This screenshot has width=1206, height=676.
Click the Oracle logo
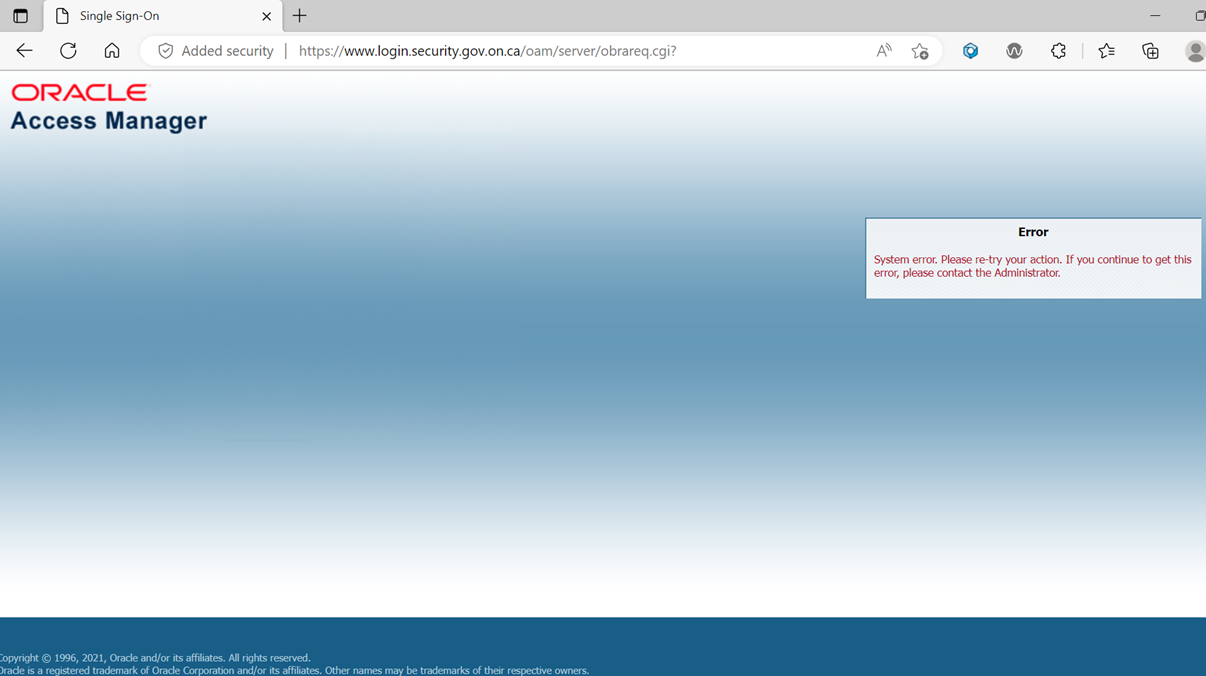(79, 93)
